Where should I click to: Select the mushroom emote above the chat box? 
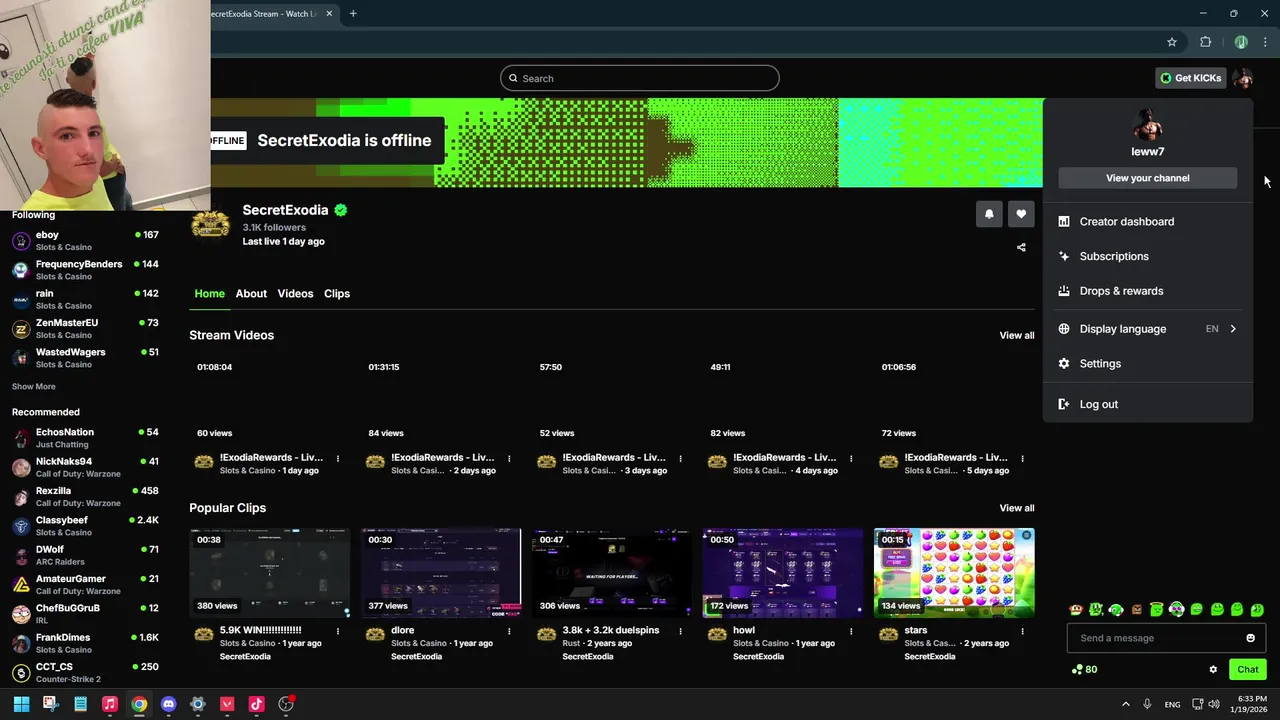(1076, 610)
